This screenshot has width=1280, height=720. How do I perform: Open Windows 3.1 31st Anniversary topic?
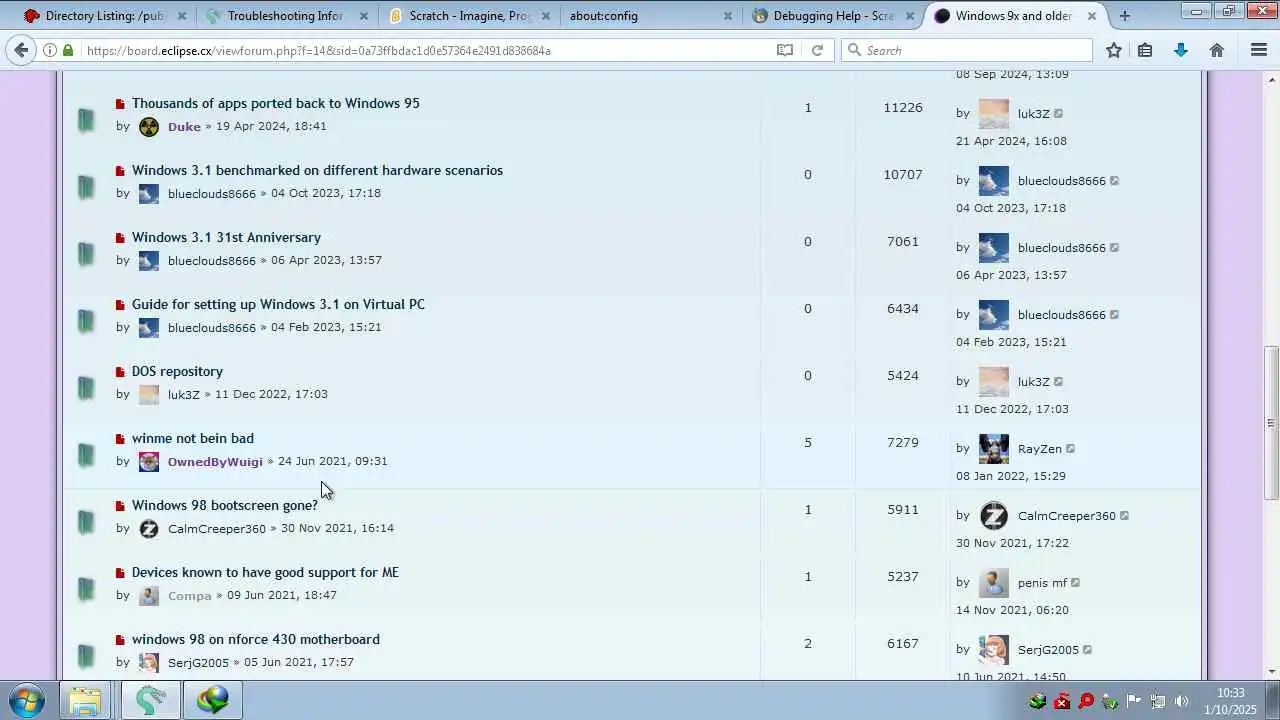[x=226, y=237]
